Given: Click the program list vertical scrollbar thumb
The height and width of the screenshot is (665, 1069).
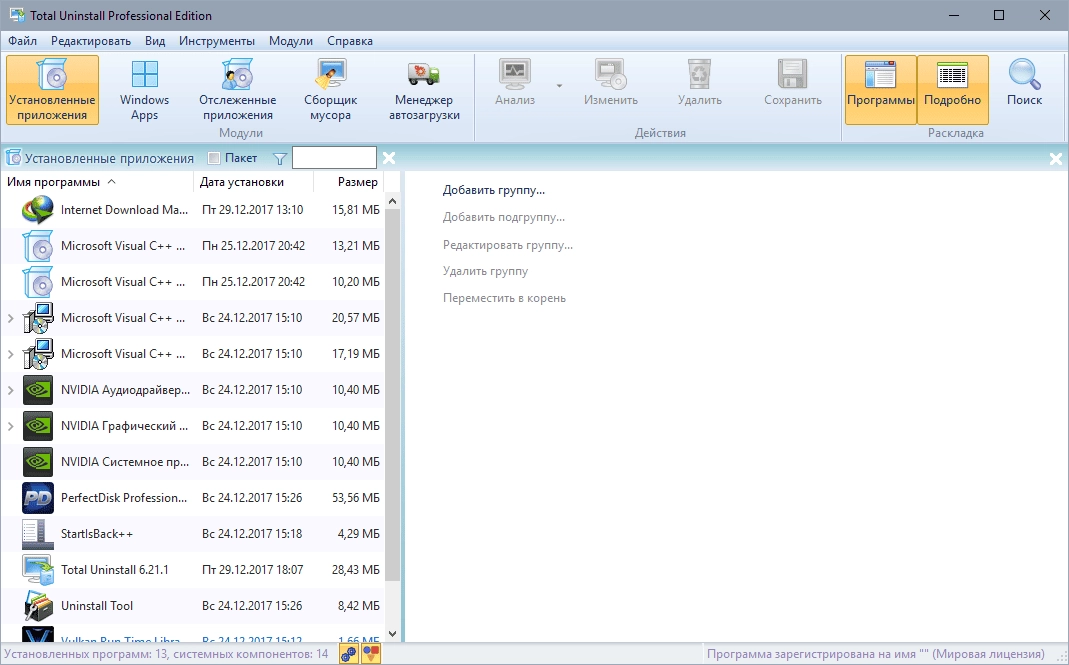Looking at the screenshot, I should click(392, 395).
